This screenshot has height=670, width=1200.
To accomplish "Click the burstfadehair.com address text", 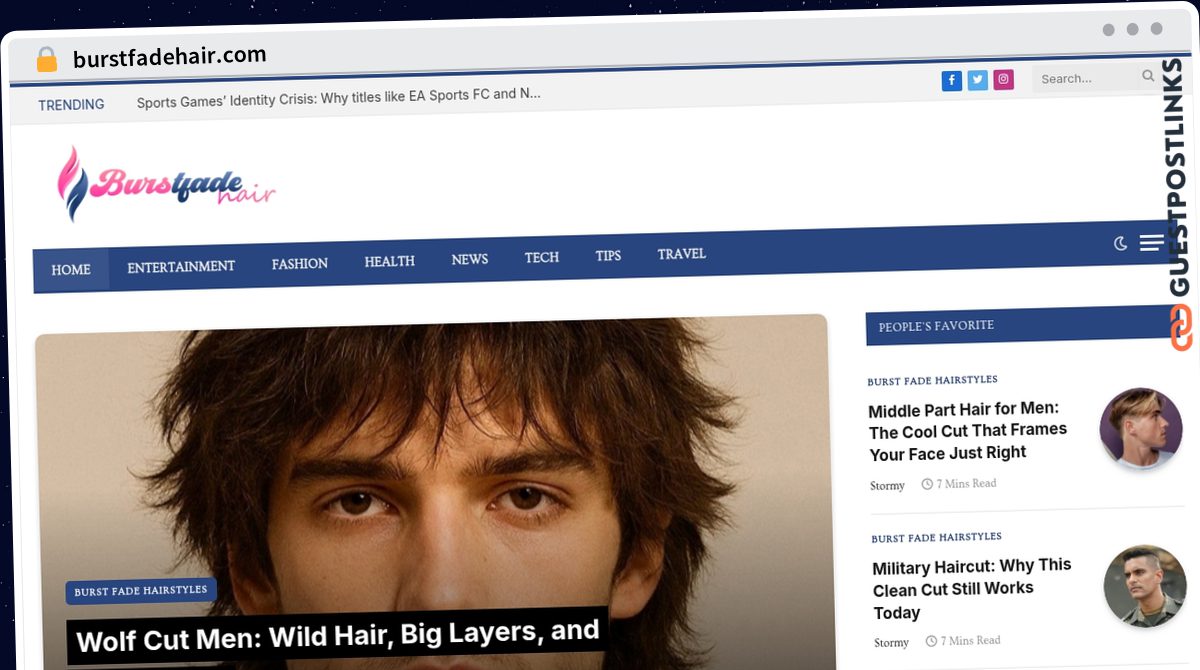I will 170,57.
